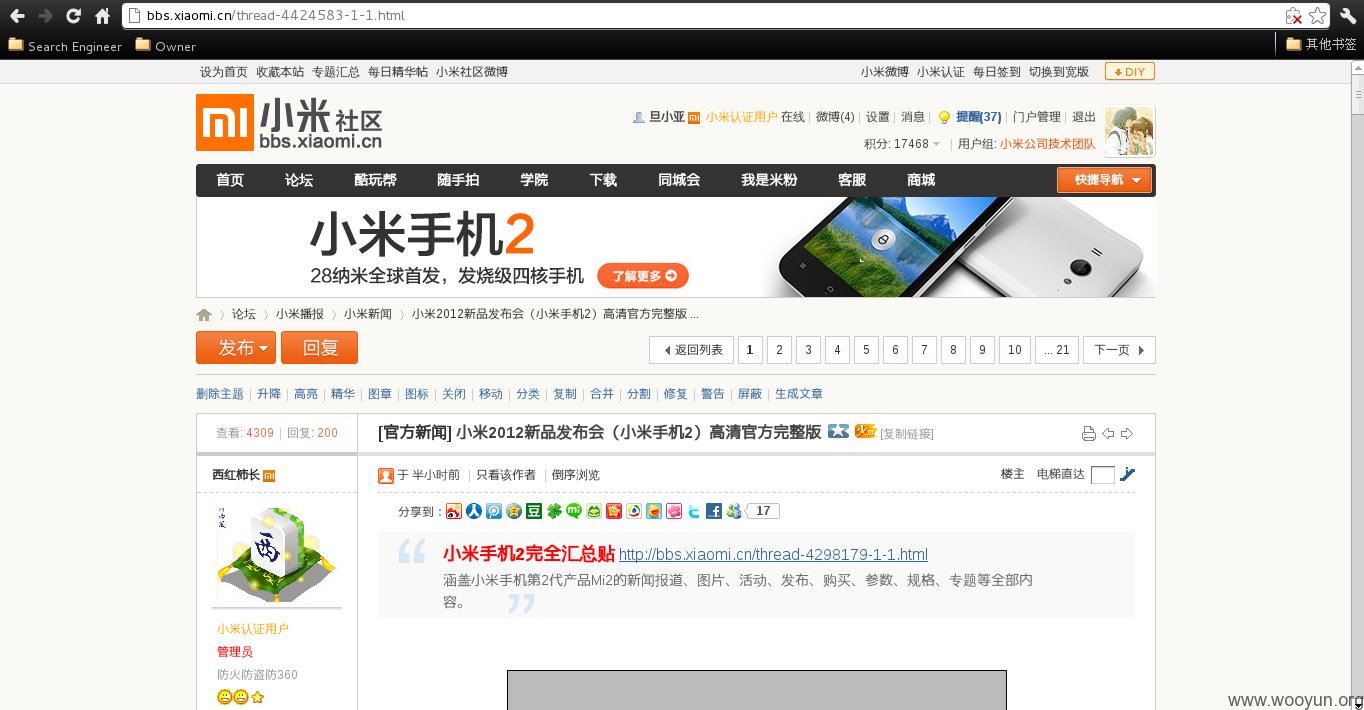Share the post to Twitter

[694, 511]
